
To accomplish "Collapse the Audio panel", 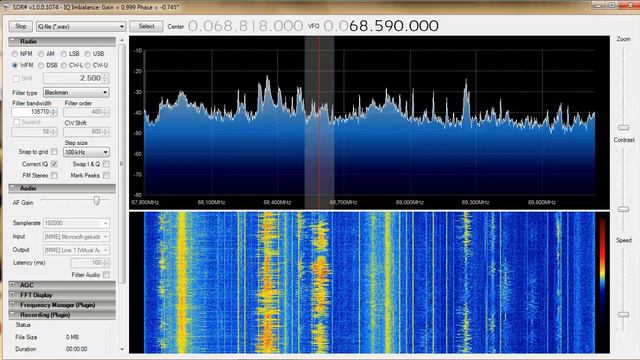I will [12, 188].
